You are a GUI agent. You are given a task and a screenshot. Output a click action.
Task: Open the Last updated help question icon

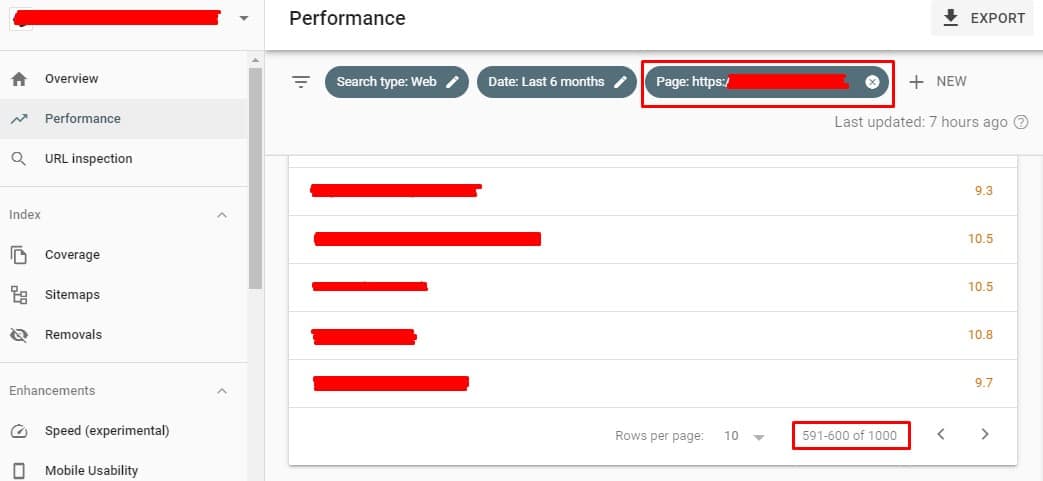(x=1021, y=122)
